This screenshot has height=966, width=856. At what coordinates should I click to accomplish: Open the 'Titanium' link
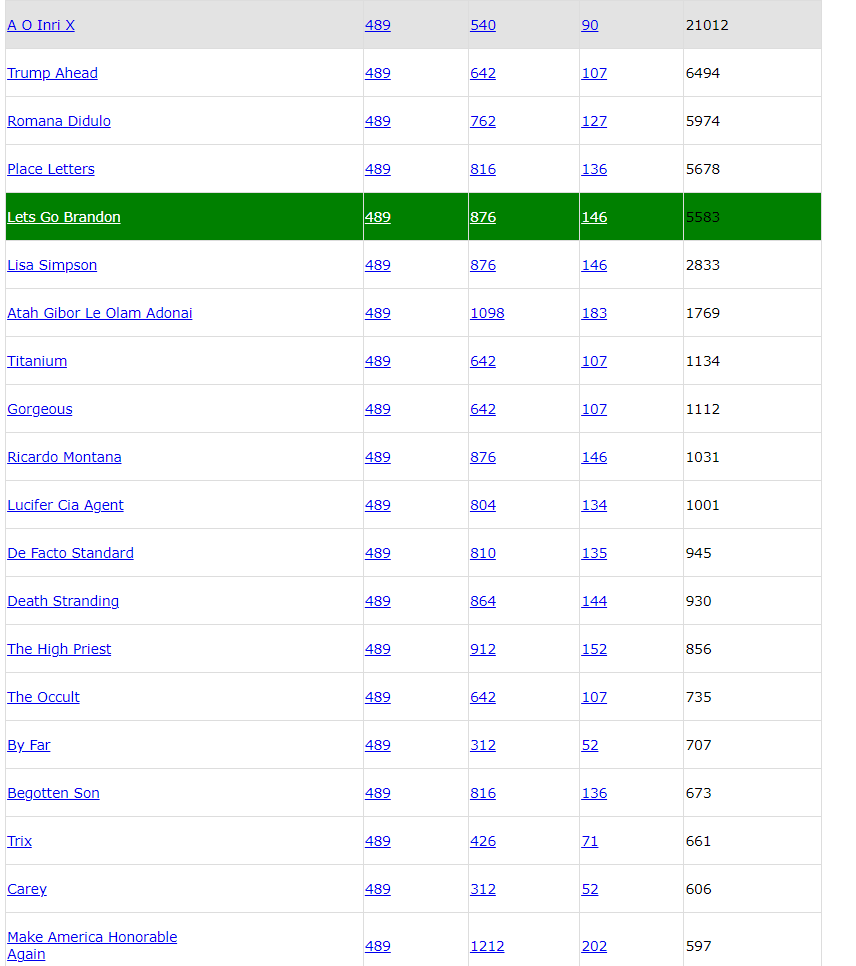pos(37,362)
